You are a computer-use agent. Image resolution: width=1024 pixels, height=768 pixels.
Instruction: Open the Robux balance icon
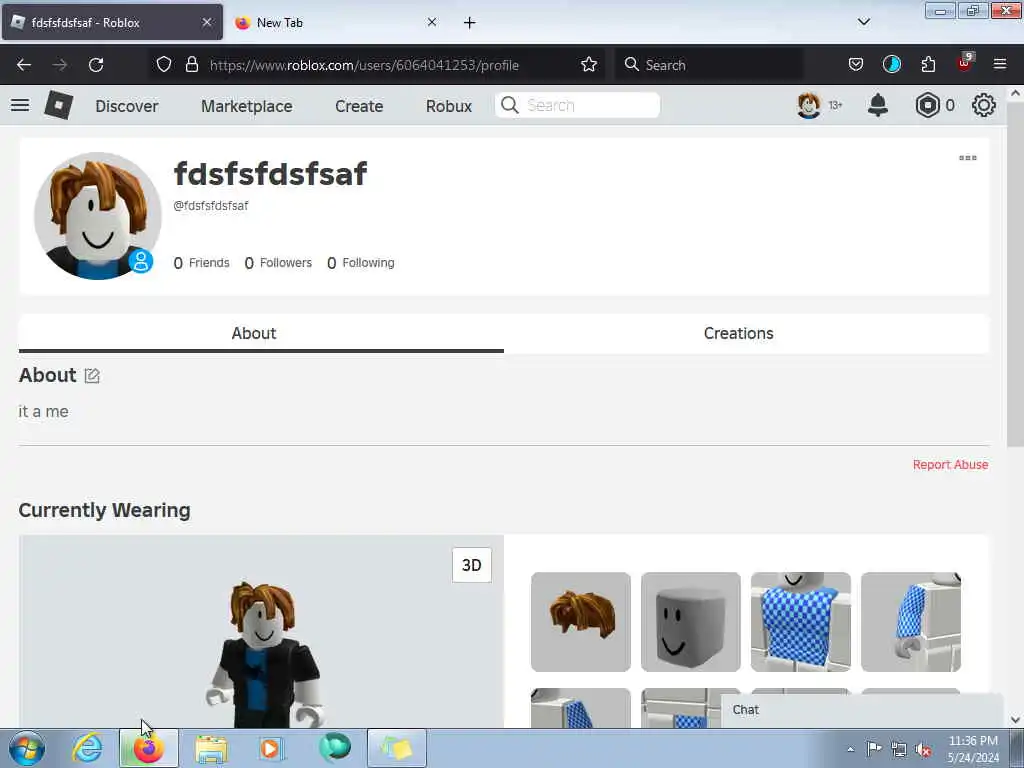click(x=927, y=105)
